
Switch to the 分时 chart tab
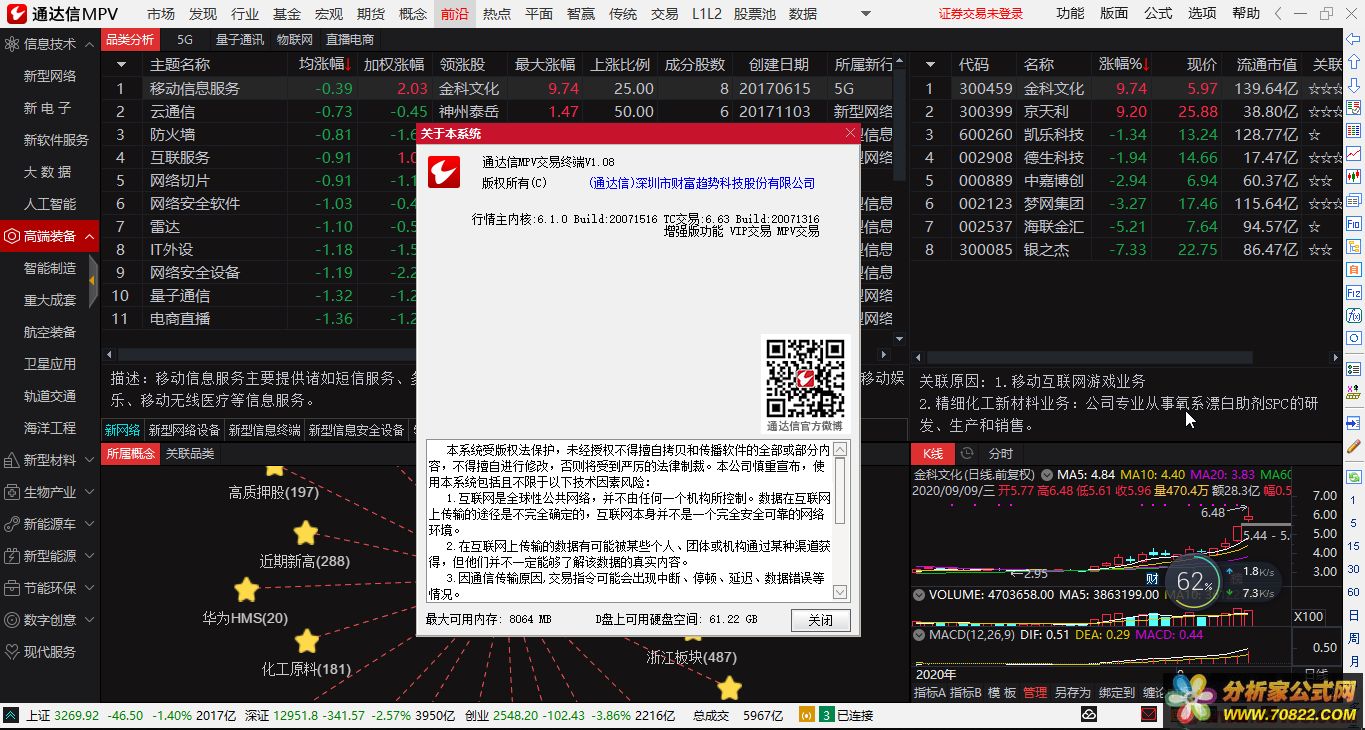pyautogui.click(x=1000, y=453)
